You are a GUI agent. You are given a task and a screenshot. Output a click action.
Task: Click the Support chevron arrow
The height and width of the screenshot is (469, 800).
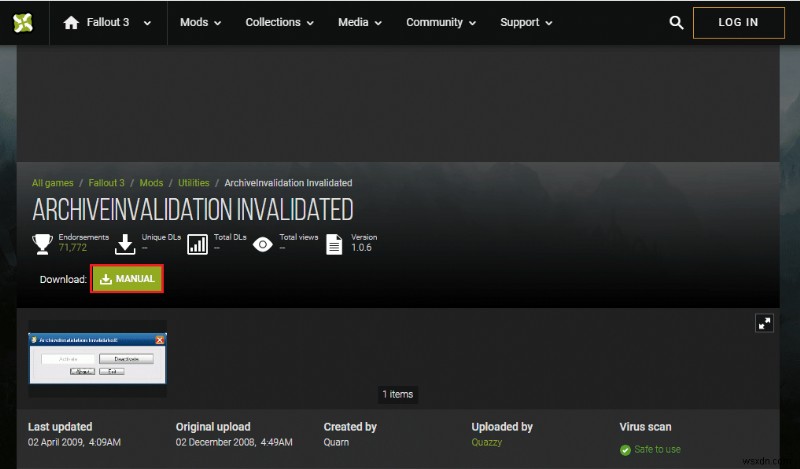pyautogui.click(x=549, y=23)
